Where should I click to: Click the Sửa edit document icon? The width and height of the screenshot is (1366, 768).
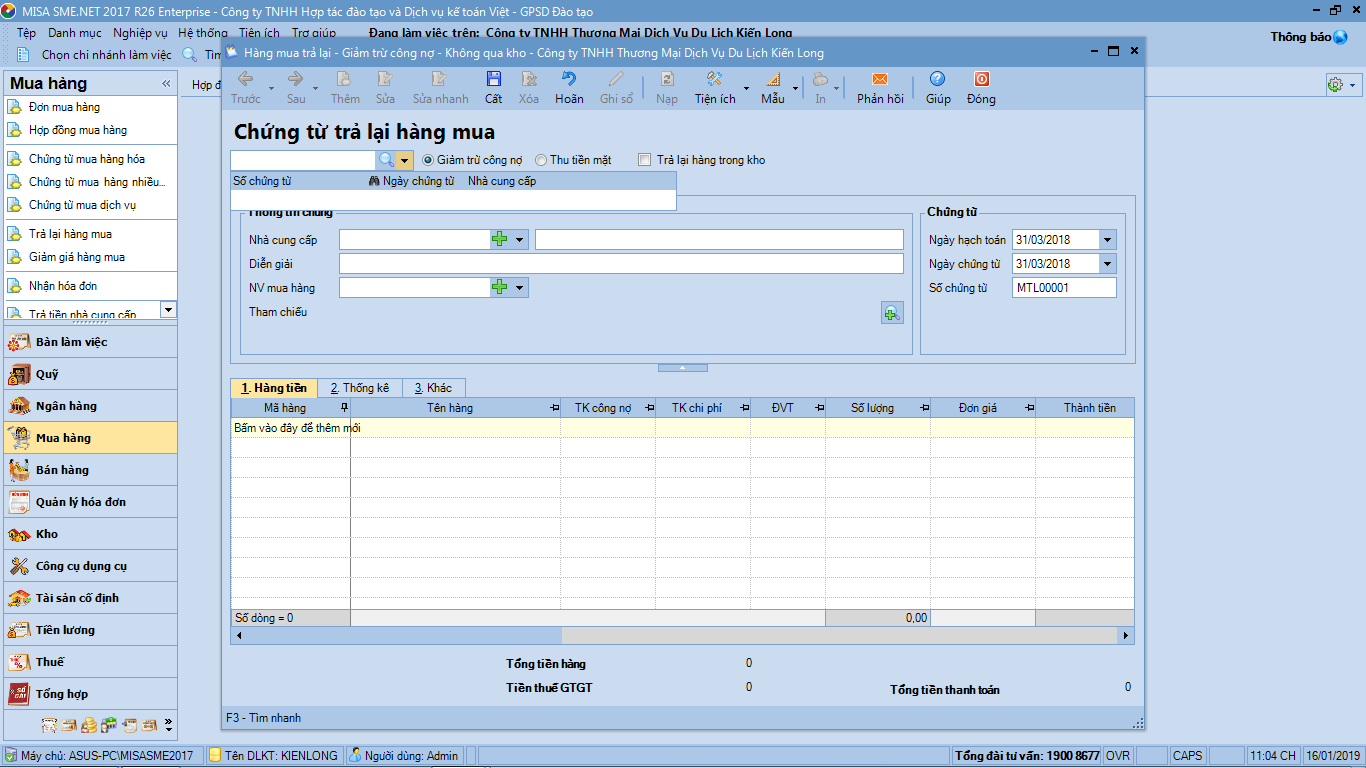[x=385, y=79]
